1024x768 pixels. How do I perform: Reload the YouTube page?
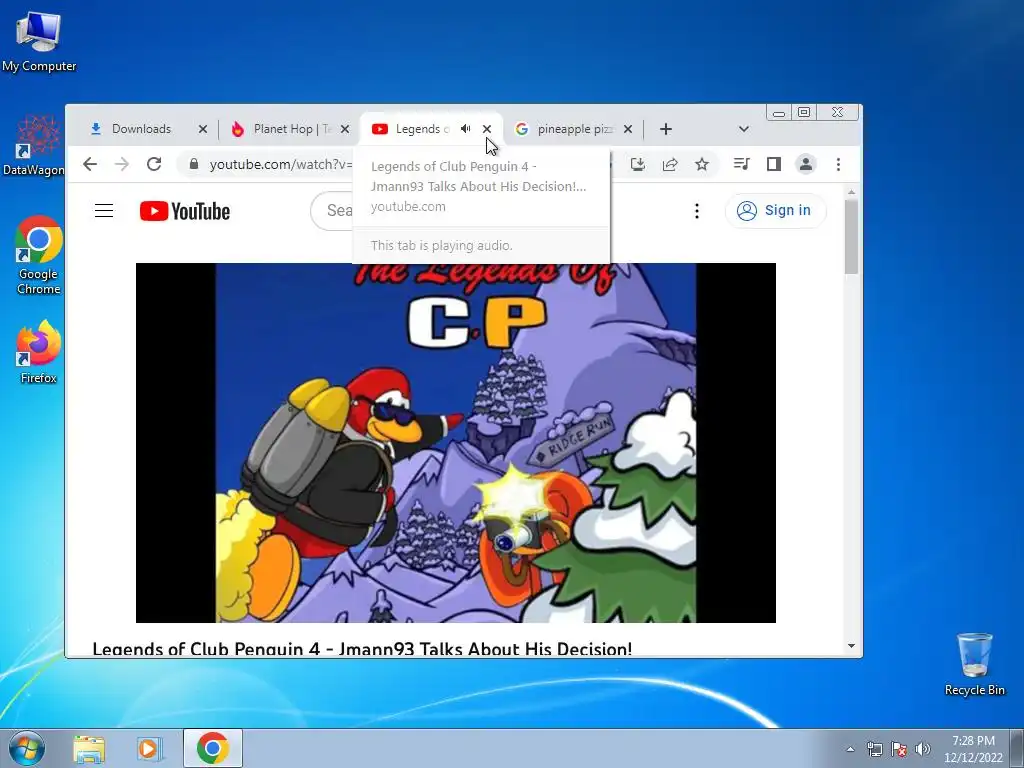pyautogui.click(x=153, y=164)
